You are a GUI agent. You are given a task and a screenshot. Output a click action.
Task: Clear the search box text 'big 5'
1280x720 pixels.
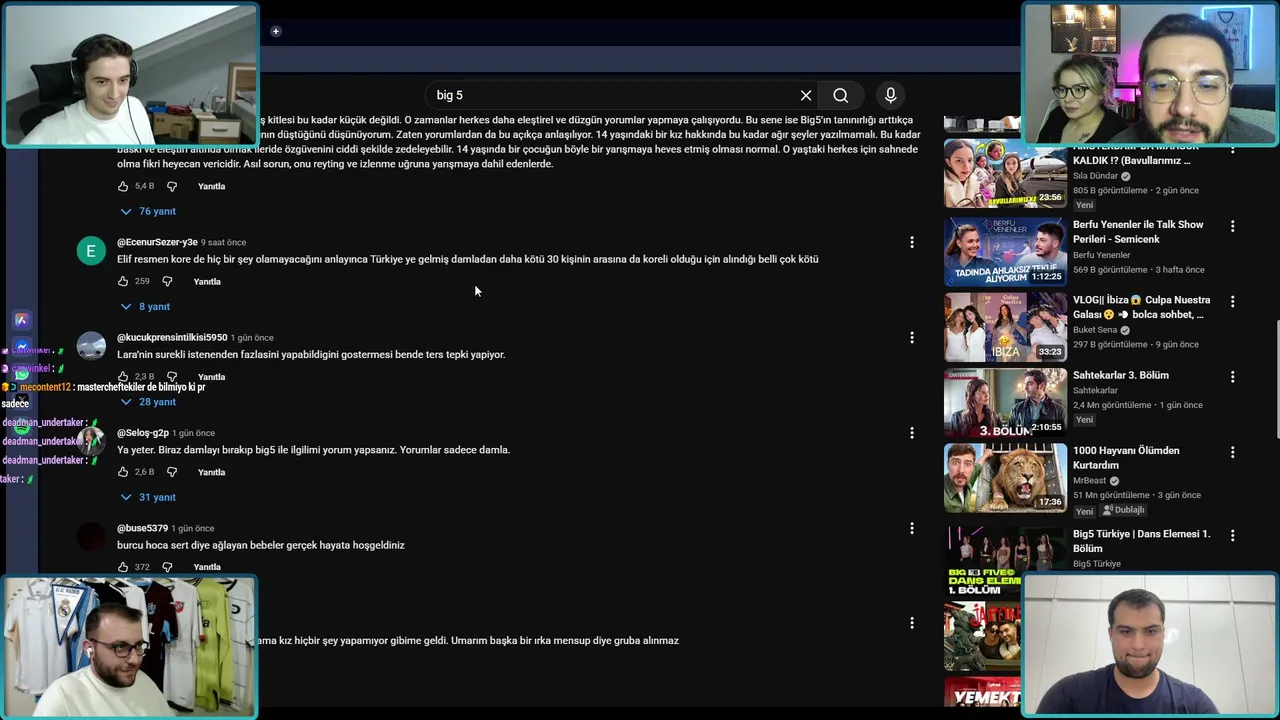tap(806, 95)
